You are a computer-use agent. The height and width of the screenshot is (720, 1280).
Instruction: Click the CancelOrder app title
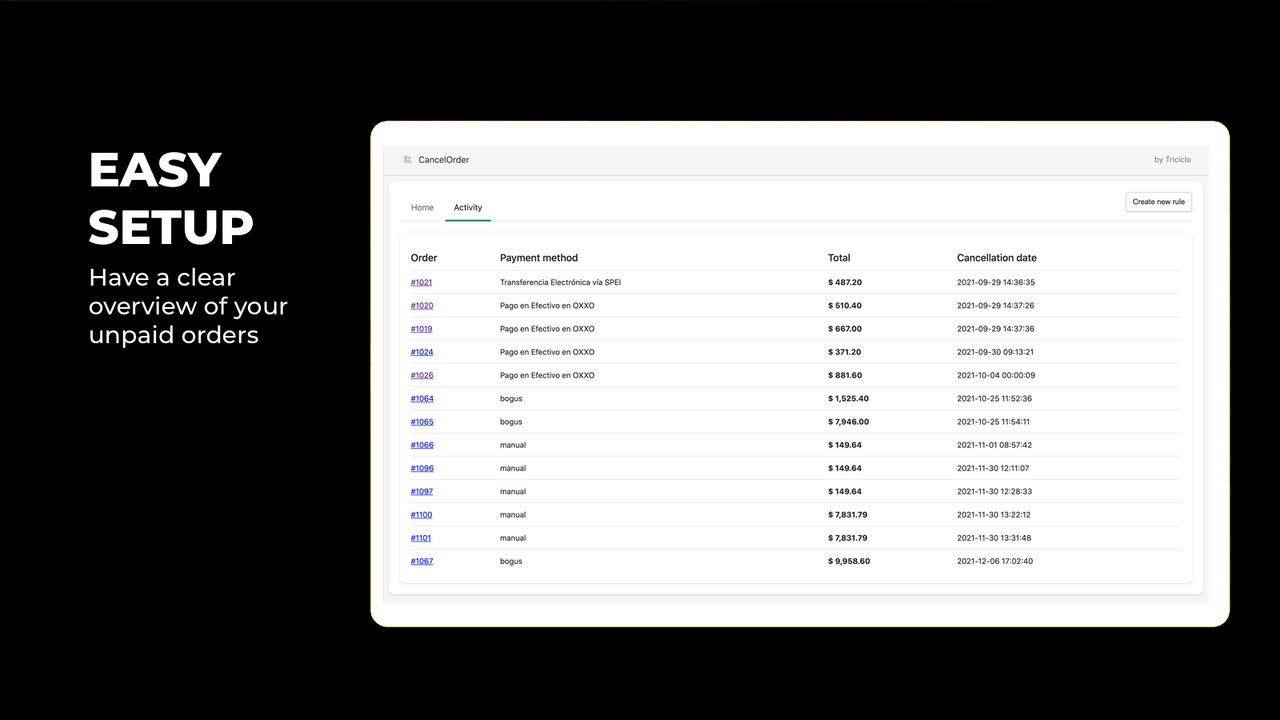point(443,160)
